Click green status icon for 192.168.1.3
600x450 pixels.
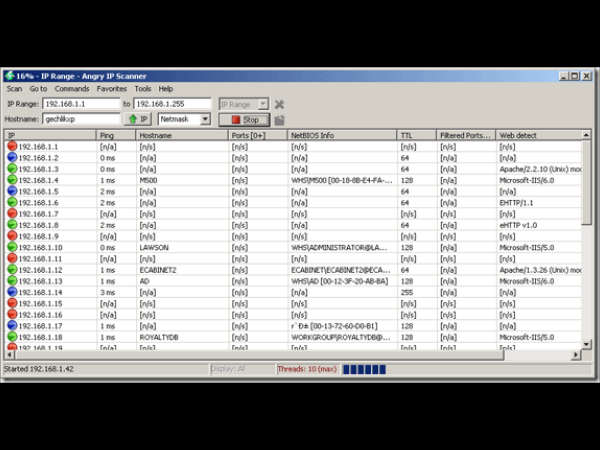pos(12,169)
